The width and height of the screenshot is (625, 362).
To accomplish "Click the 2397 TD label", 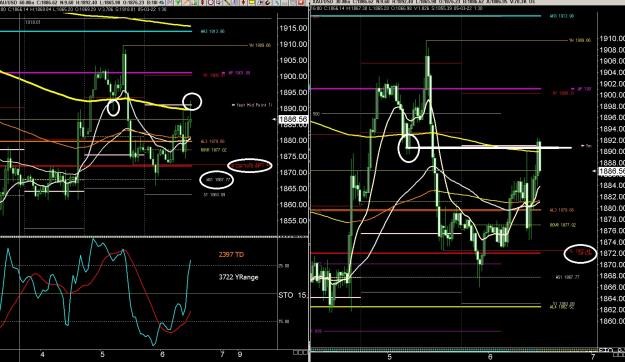I will coord(231,254).
